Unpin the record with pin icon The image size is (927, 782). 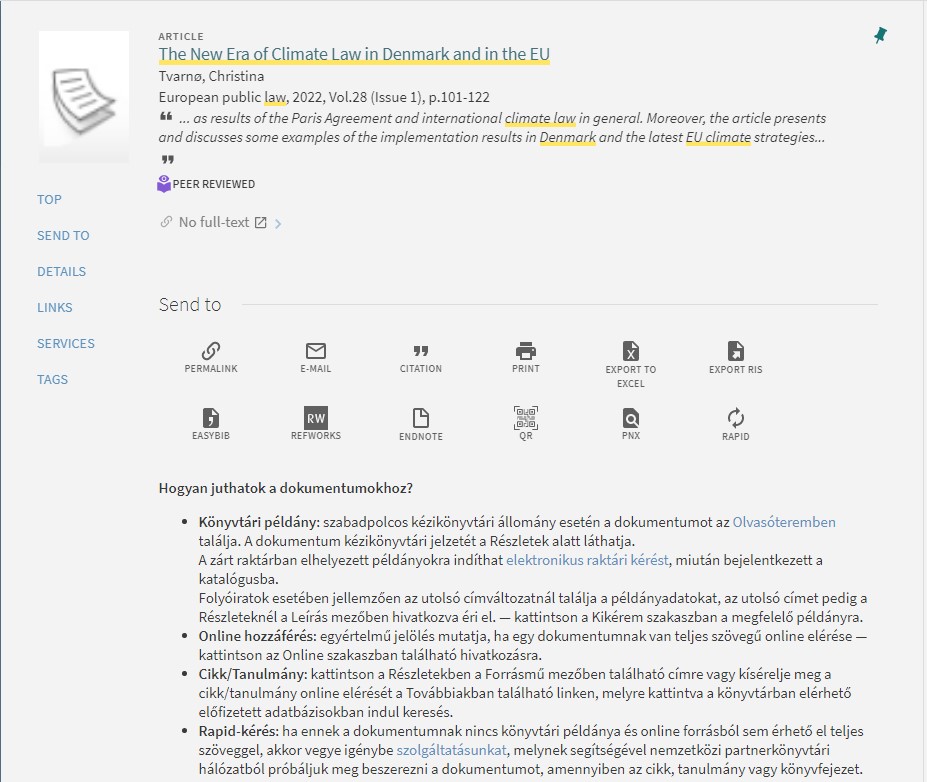point(880,36)
